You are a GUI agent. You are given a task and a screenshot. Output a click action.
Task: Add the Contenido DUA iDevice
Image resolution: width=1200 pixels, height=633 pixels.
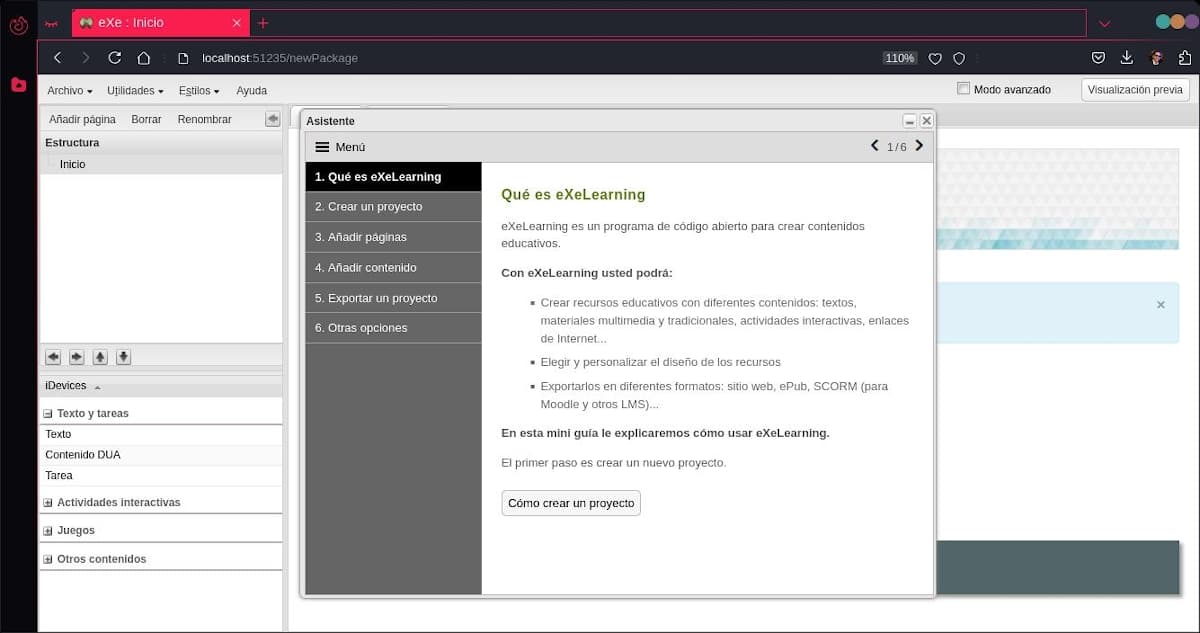(x=161, y=455)
